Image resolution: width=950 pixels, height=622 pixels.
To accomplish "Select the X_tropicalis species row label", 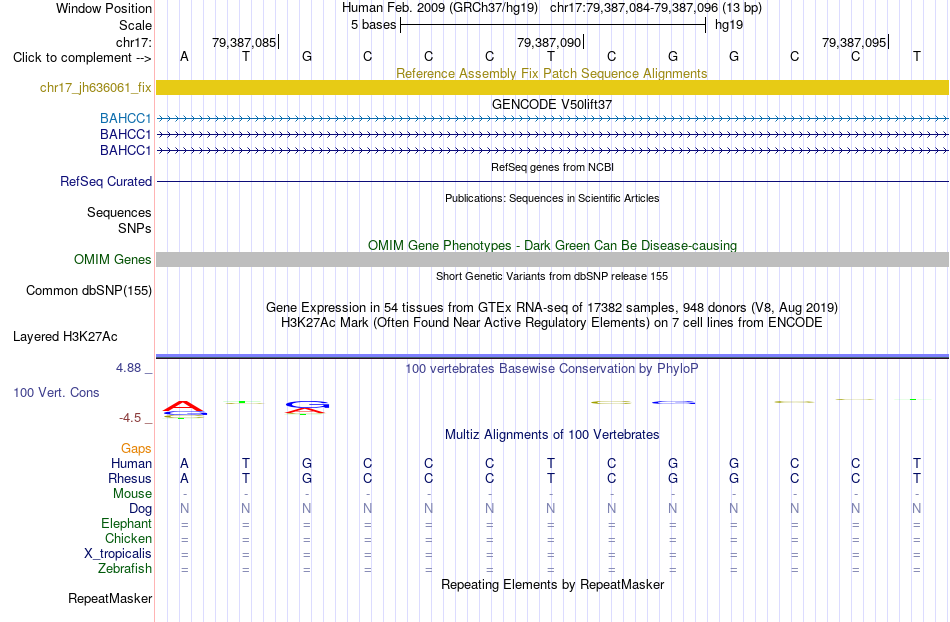I will (x=118, y=554).
